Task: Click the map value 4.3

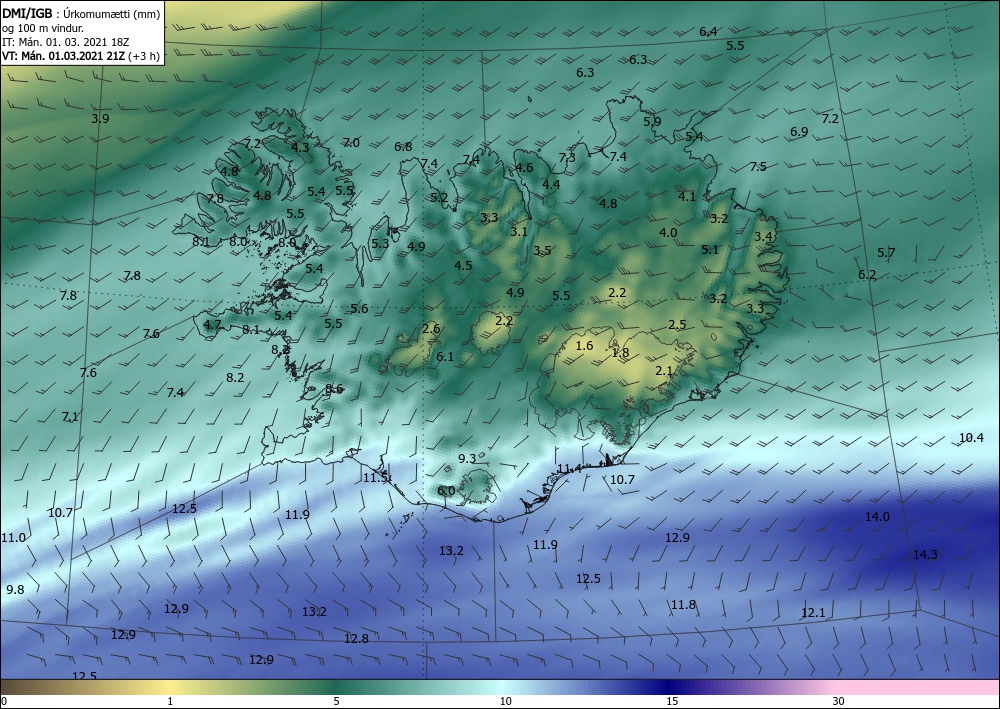Action: click(x=300, y=147)
